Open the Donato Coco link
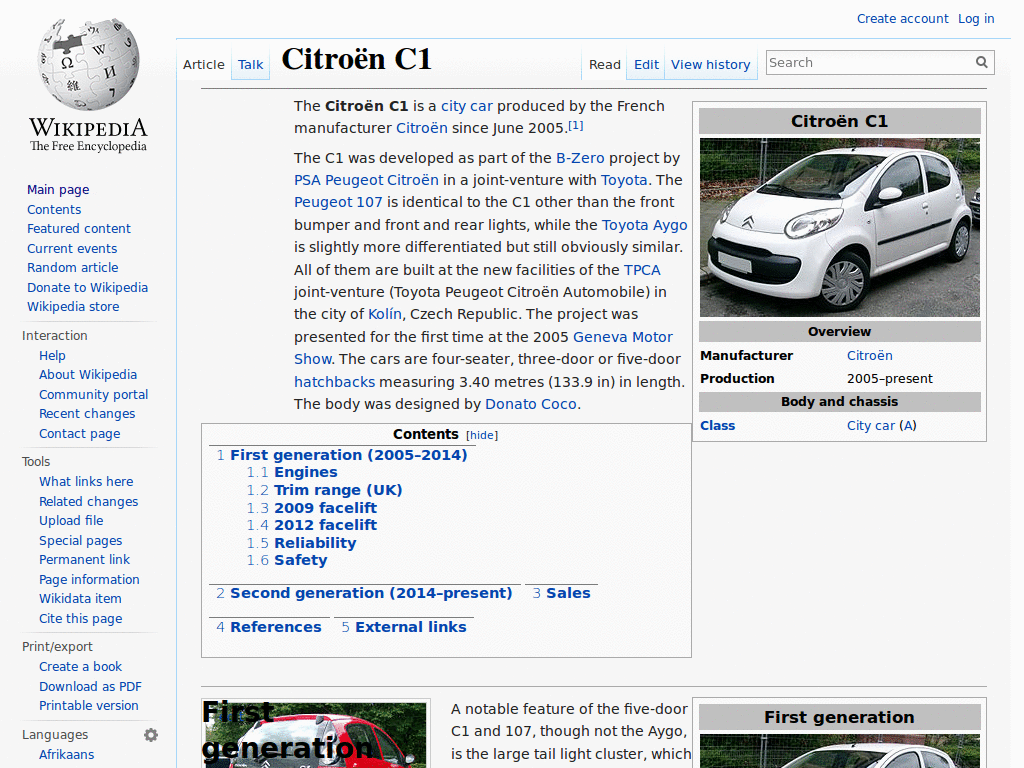The height and width of the screenshot is (768, 1024). 531,404
